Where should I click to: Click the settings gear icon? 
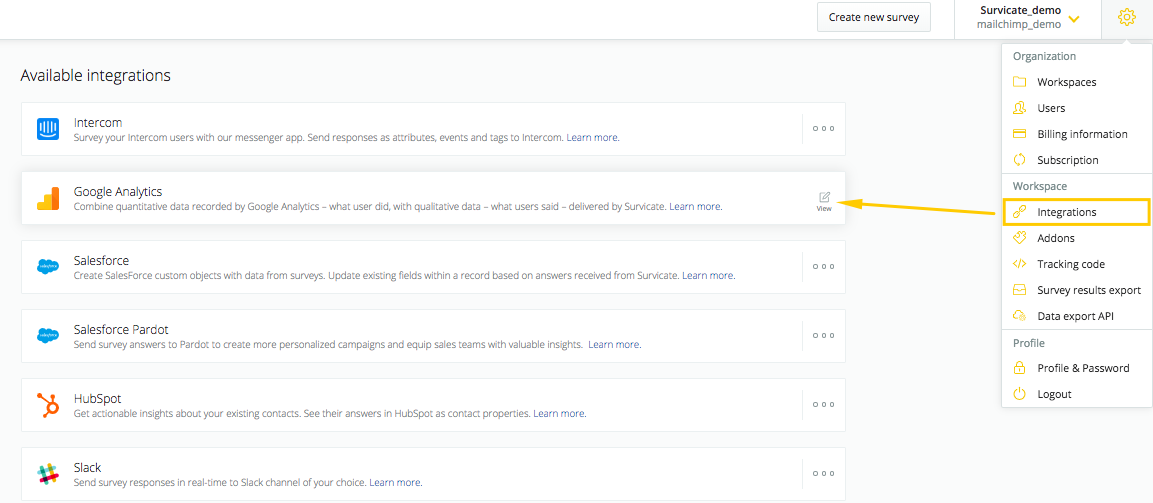[x=1126, y=16]
